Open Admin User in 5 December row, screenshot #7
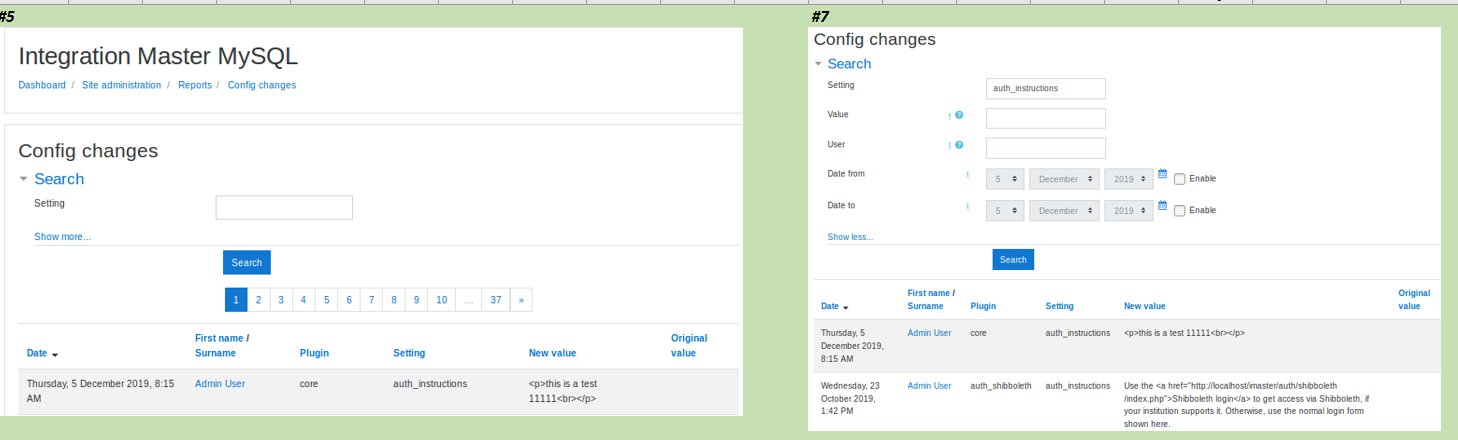Image resolution: width=1458 pixels, height=440 pixels. [x=929, y=332]
